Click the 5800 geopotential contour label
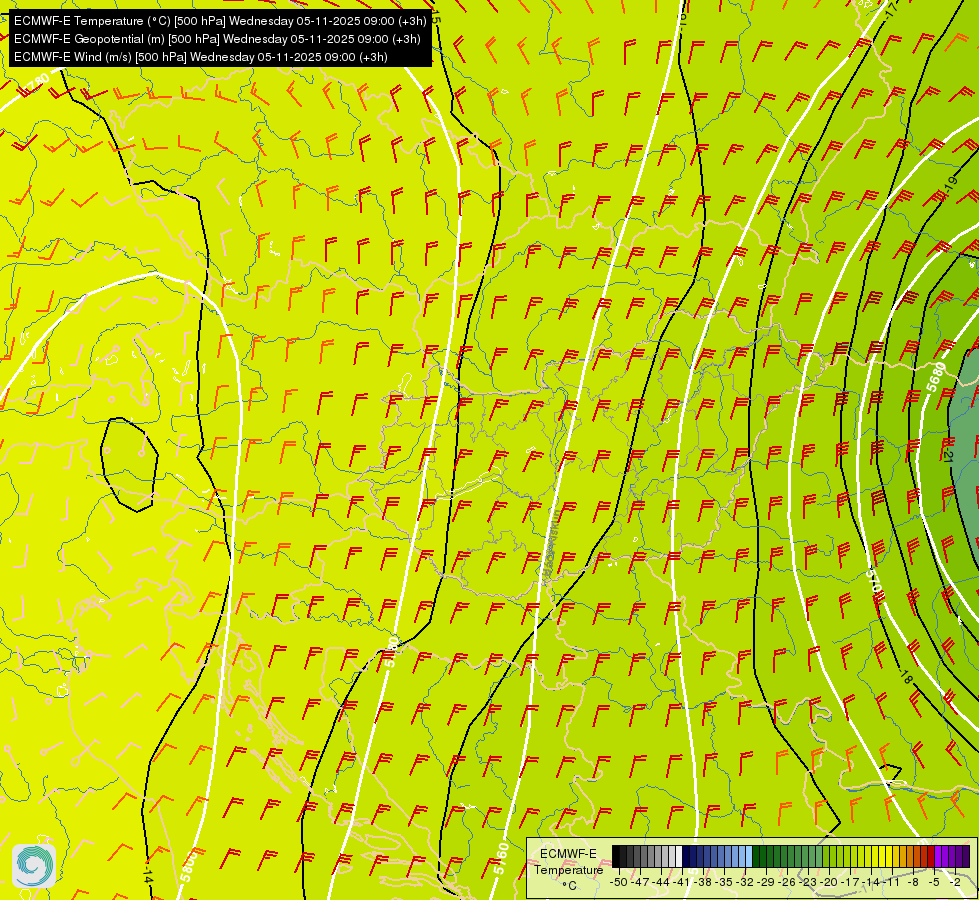The width and height of the screenshot is (979, 900). [x=189, y=865]
